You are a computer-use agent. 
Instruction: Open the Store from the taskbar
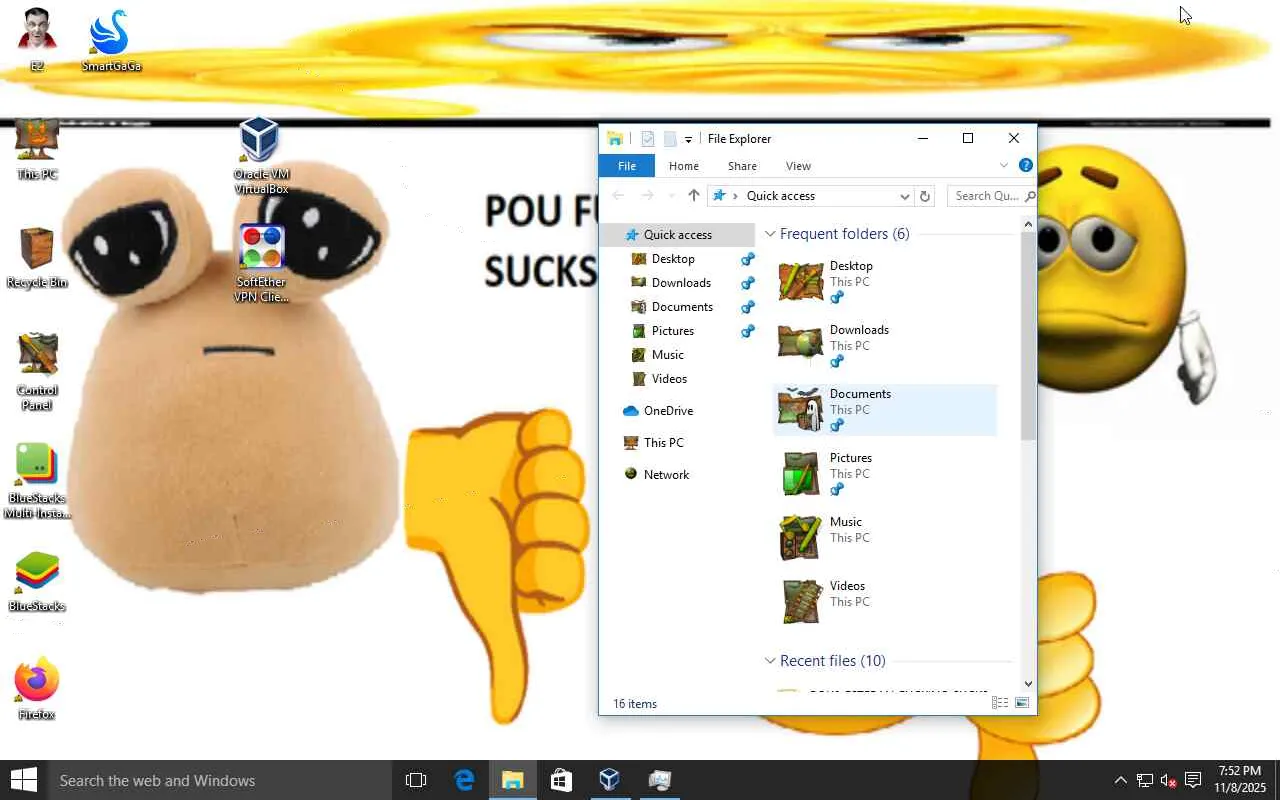point(560,780)
